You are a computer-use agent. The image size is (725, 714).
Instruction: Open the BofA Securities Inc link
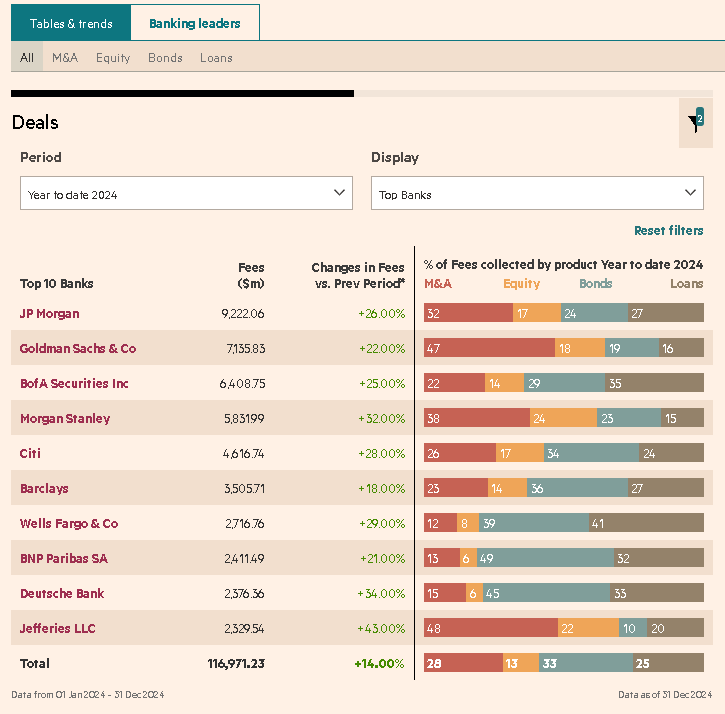pyautogui.click(x=74, y=383)
